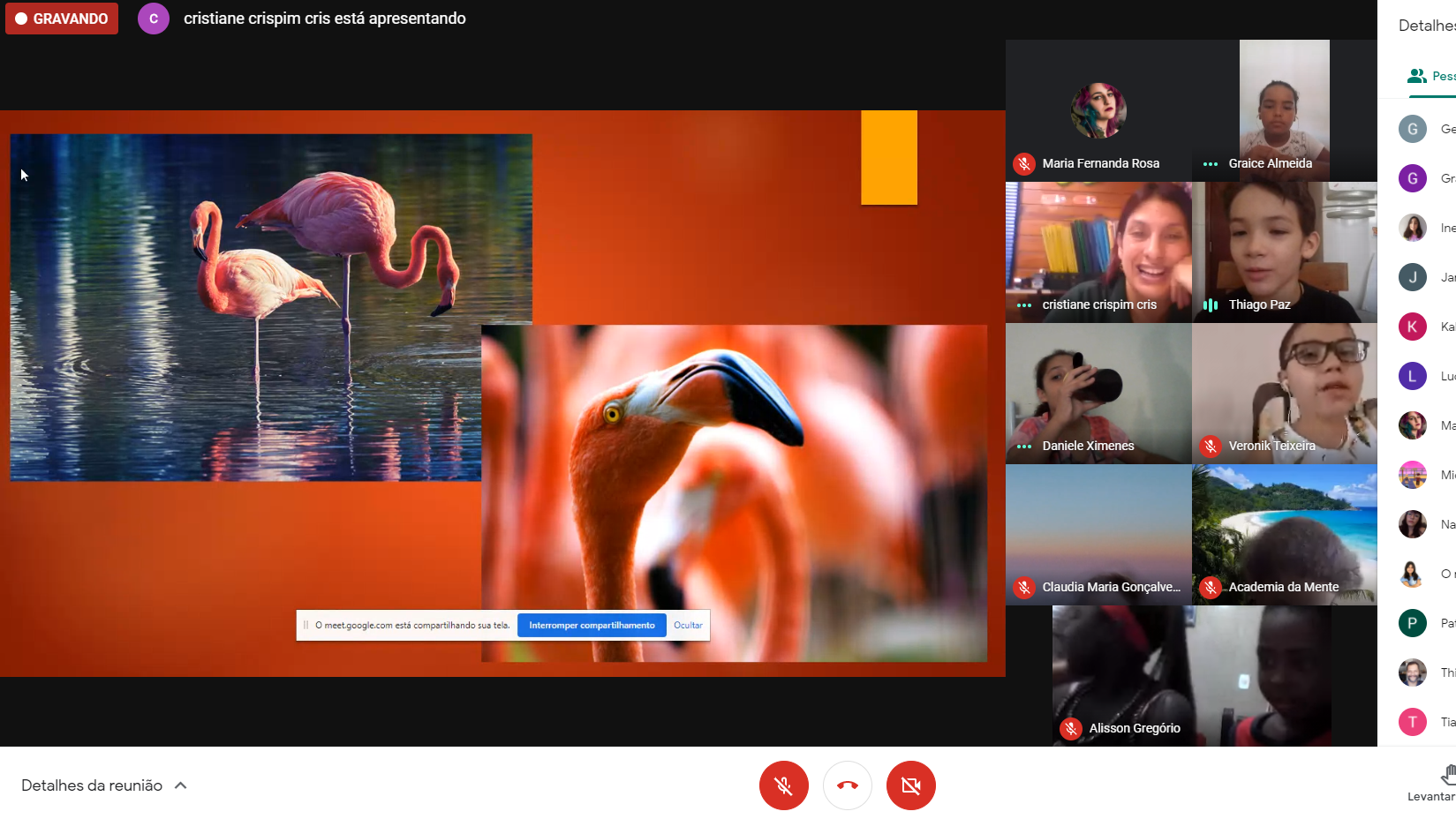The image size is (1456, 819).
Task: Toggle the microphone mute button
Action: [783, 785]
